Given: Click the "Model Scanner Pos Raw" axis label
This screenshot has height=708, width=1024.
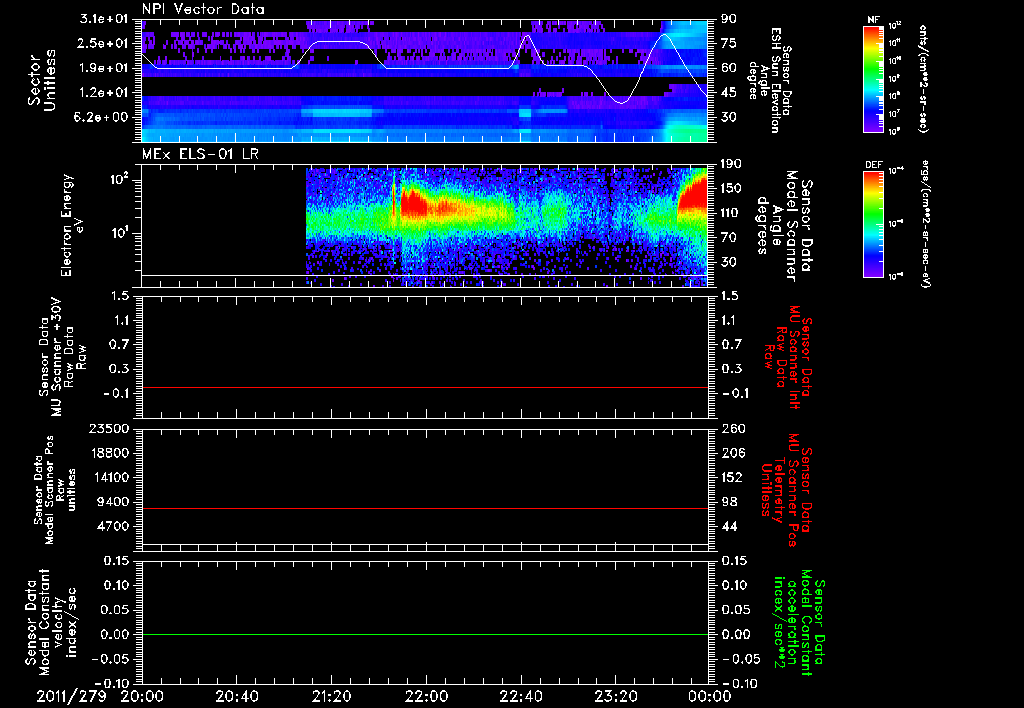Looking at the screenshot, I should (54, 490).
